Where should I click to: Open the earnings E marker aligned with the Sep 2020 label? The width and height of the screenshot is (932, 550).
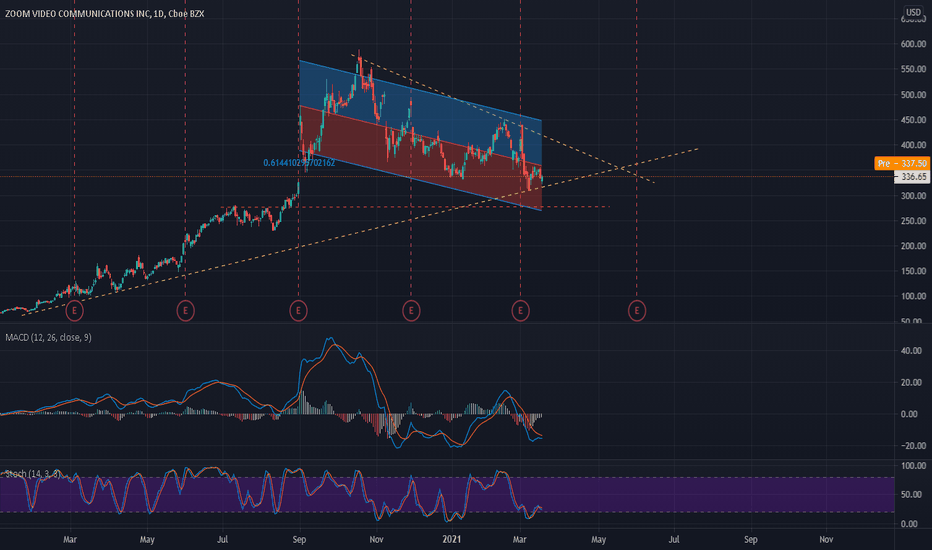coord(298,310)
